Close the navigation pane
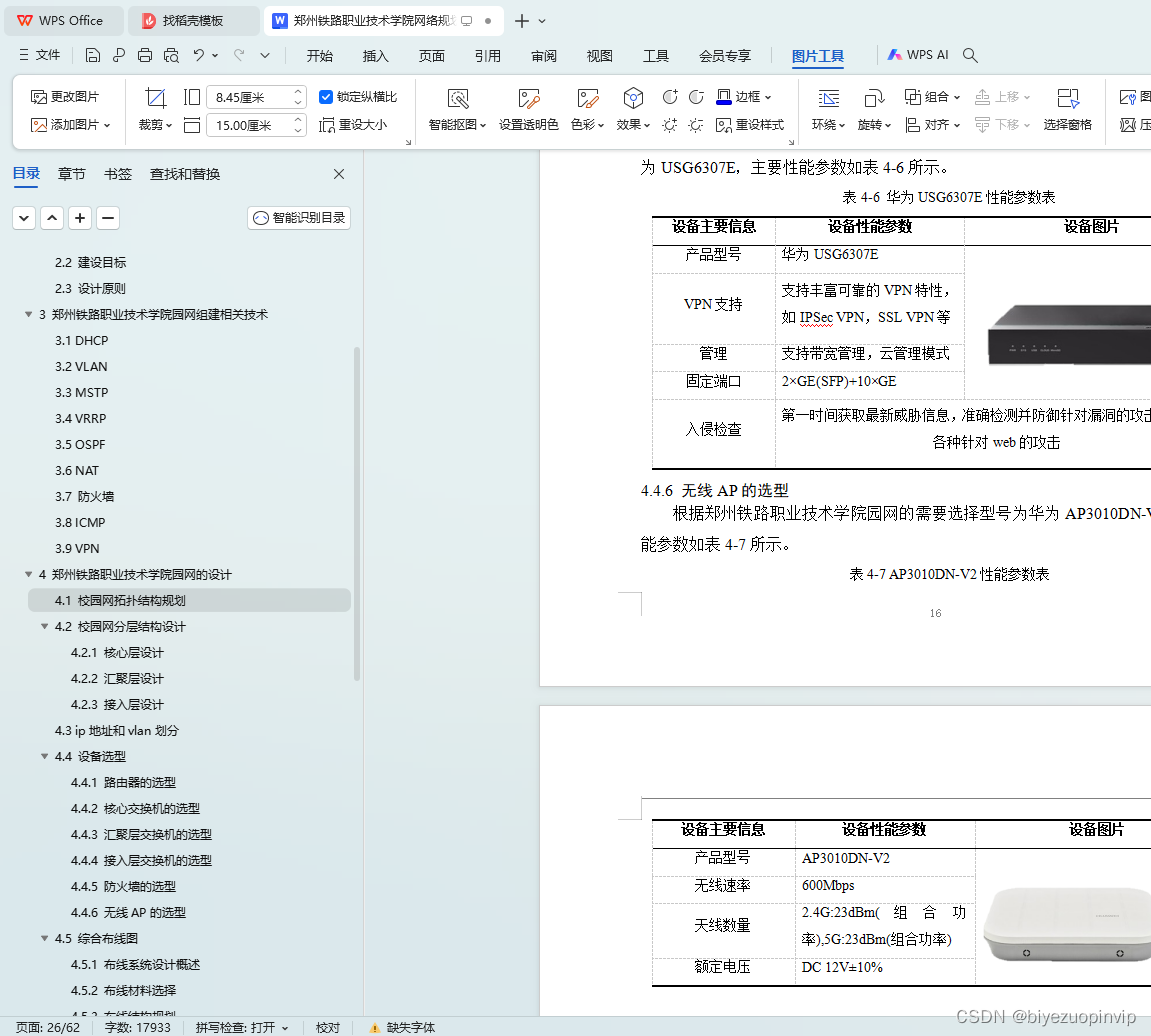 (338, 174)
